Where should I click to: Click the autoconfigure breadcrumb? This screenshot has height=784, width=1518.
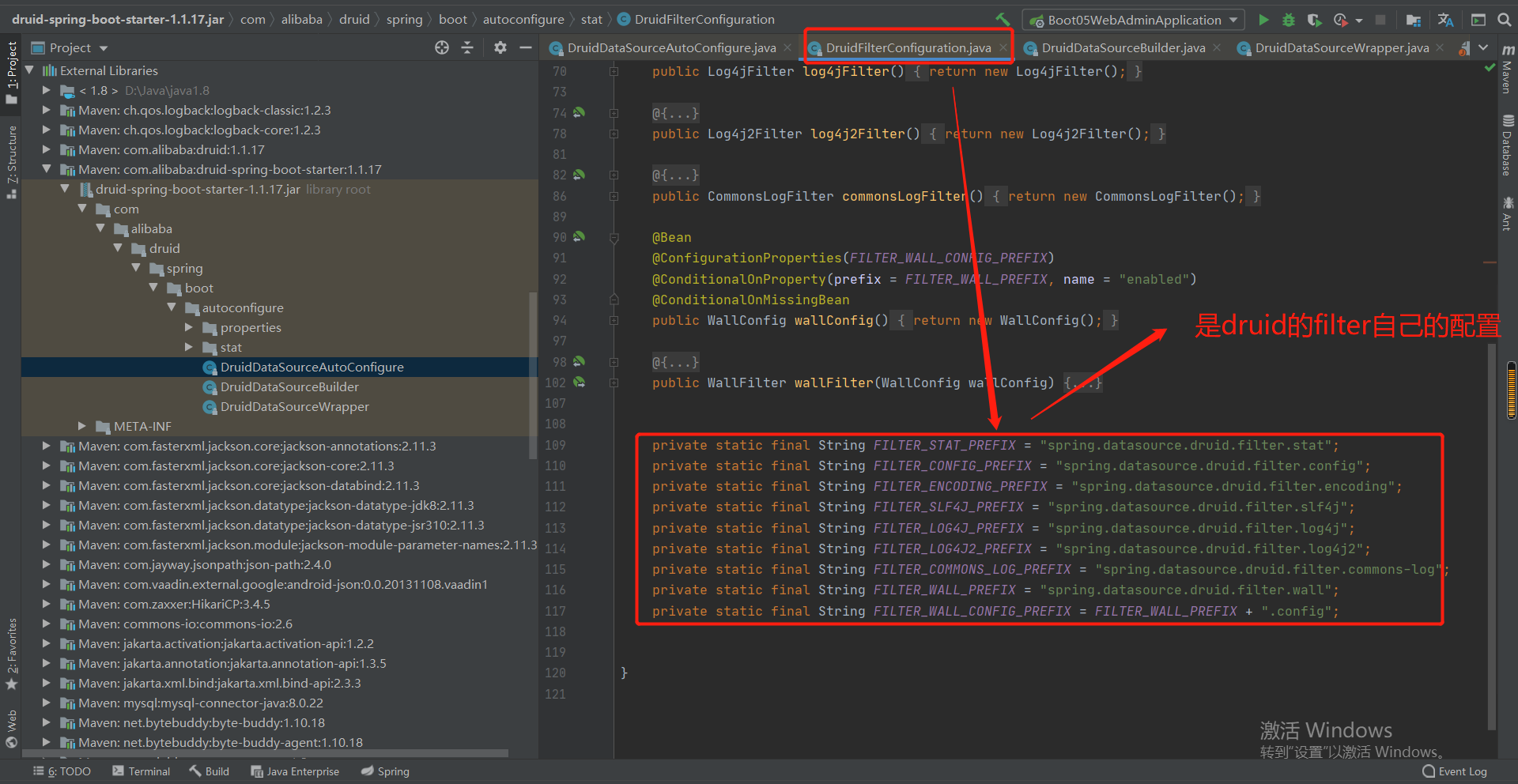[523, 19]
